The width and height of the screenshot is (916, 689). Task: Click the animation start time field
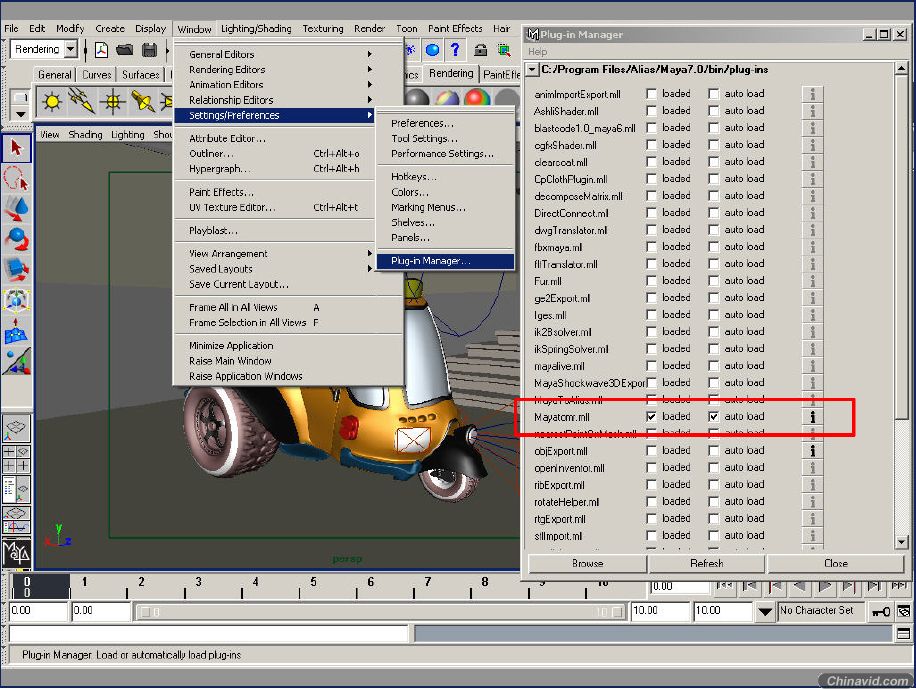[x=38, y=611]
